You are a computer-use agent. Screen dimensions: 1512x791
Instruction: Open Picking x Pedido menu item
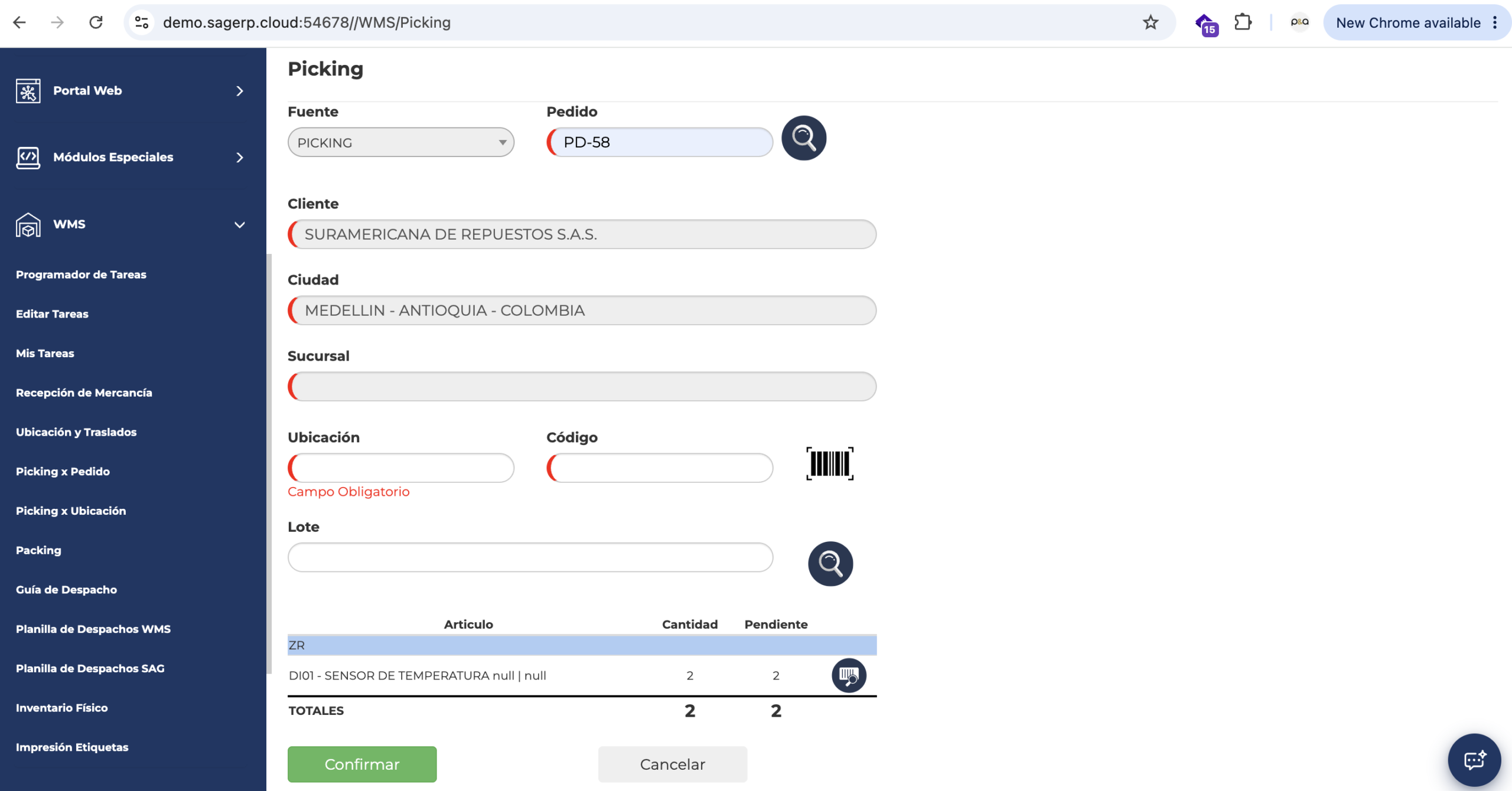coord(63,472)
